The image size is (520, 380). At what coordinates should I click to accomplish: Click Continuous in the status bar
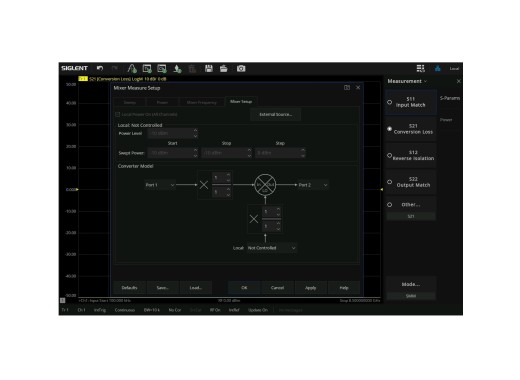pos(125,310)
